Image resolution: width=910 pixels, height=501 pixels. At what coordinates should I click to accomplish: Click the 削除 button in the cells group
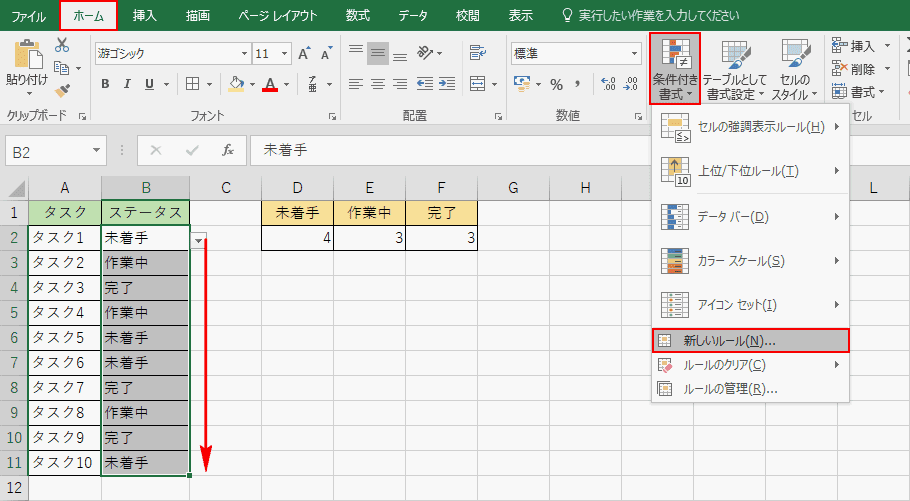861,69
